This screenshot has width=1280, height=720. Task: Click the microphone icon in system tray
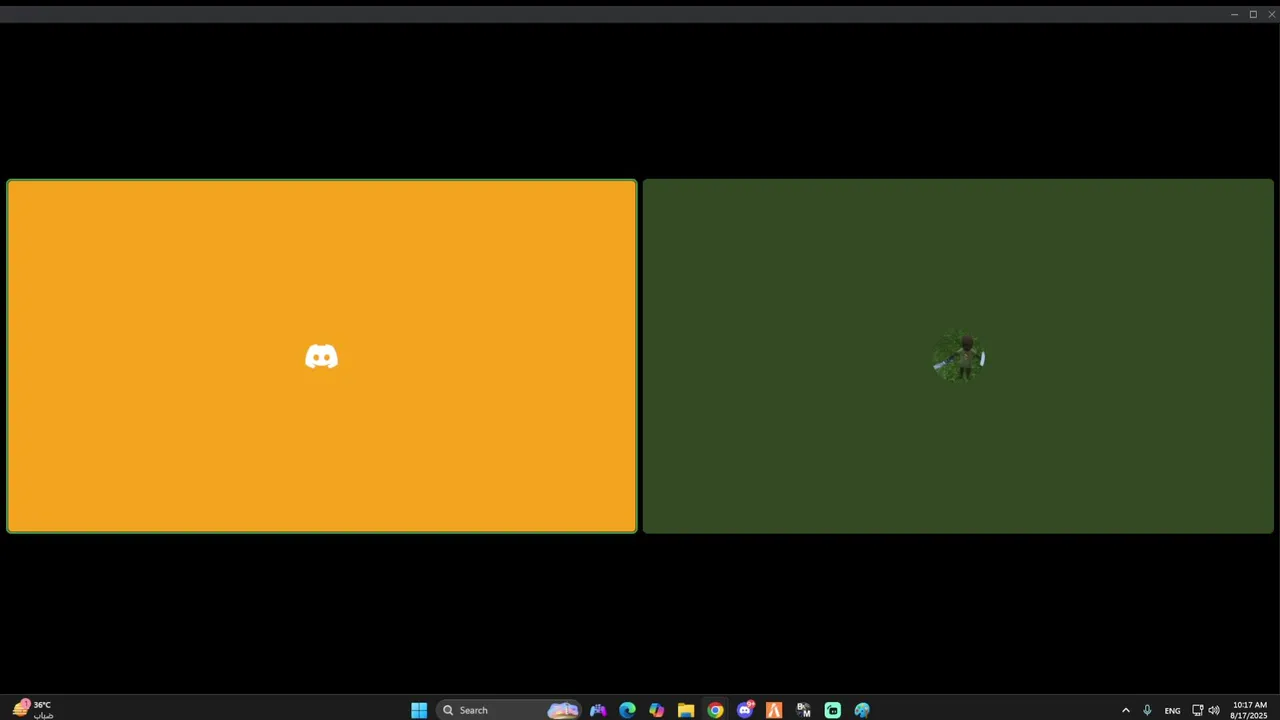(x=1147, y=711)
